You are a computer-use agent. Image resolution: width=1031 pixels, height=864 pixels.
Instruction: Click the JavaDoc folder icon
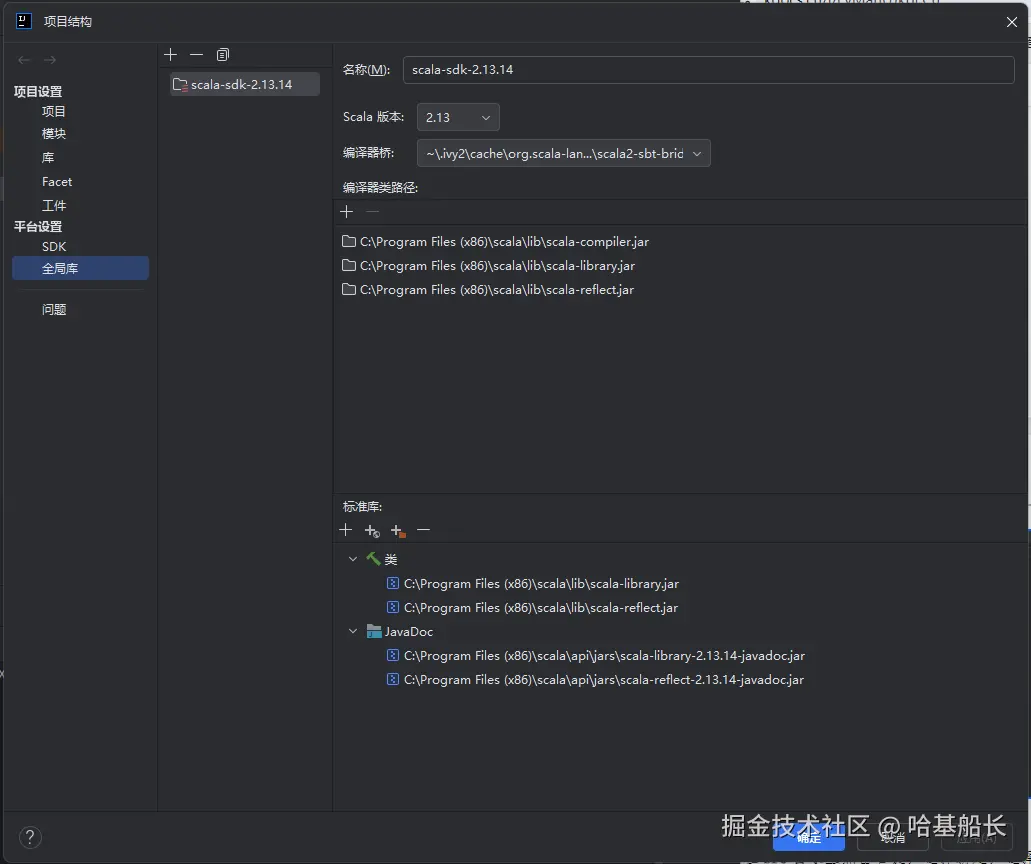tap(373, 631)
